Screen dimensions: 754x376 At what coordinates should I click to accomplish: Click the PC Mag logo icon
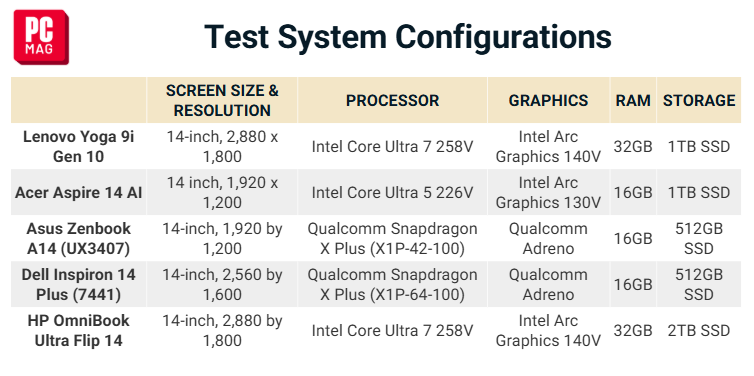tap(41, 37)
